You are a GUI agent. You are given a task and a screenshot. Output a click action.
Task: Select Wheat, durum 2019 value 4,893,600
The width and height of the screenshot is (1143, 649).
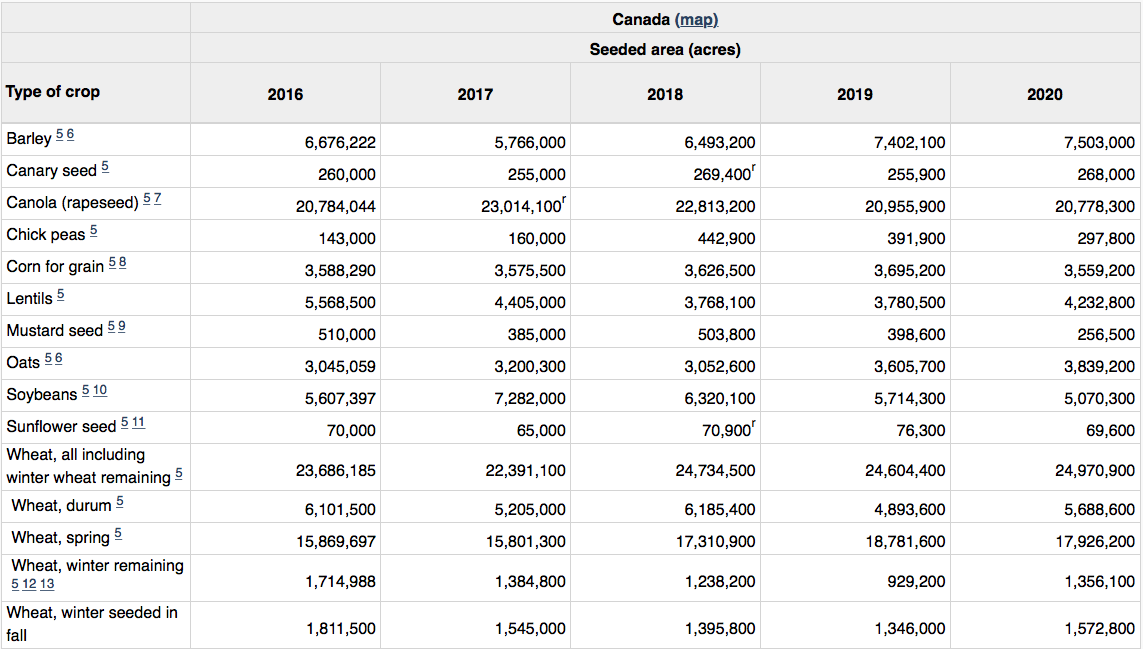(x=910, y=510)
